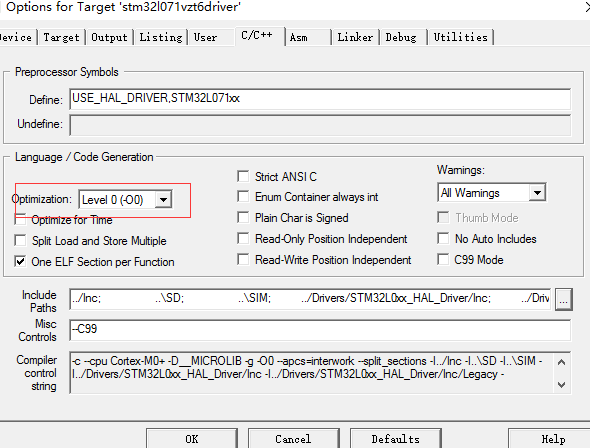Open the Output tab

tap(109, 37)
